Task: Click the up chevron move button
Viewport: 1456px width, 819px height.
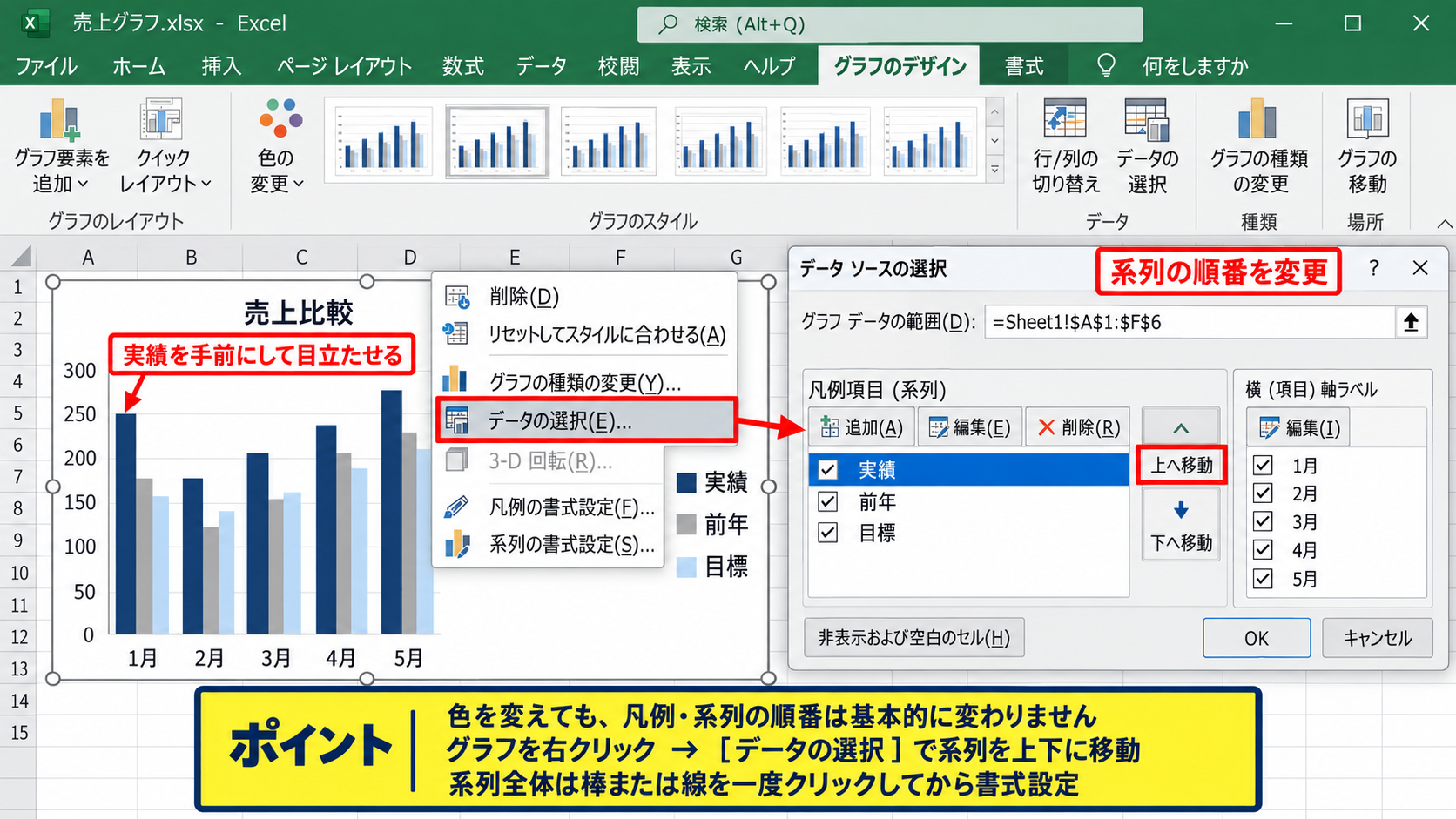Action: pyautogui.click(x=1181, y=427)
